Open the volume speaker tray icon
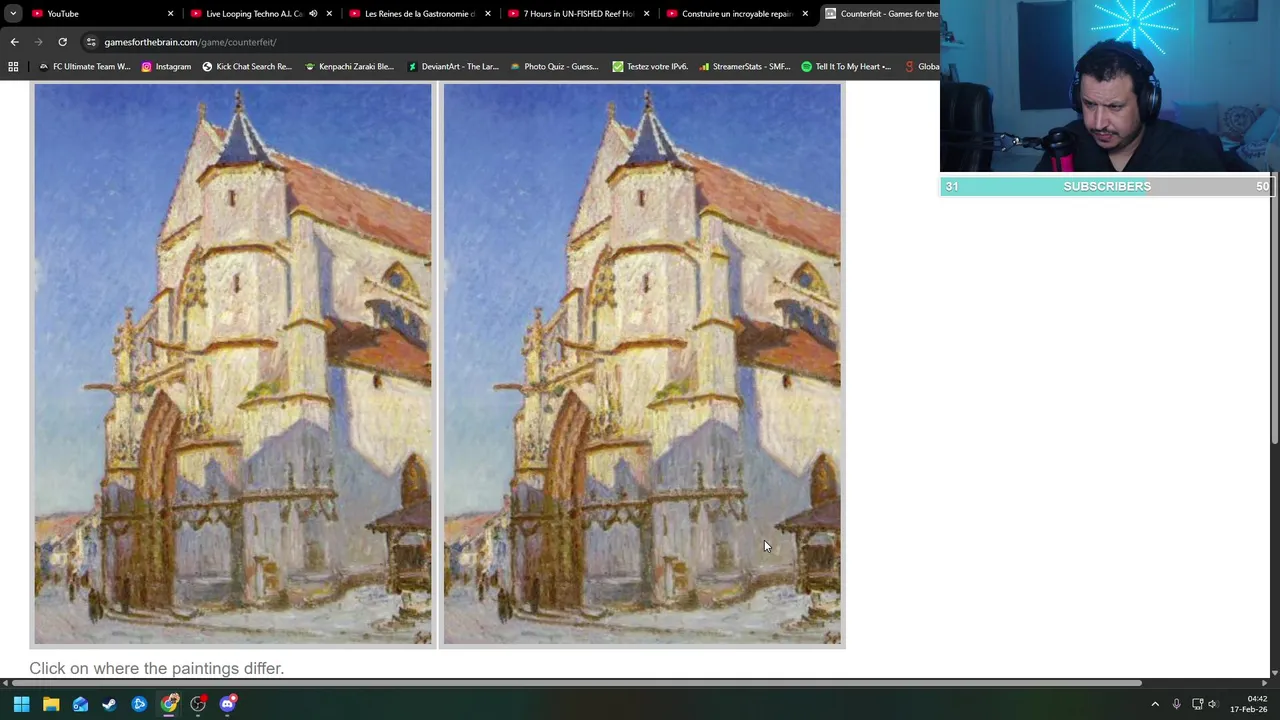This screenshot has height=720, width=1280. 1213,704
